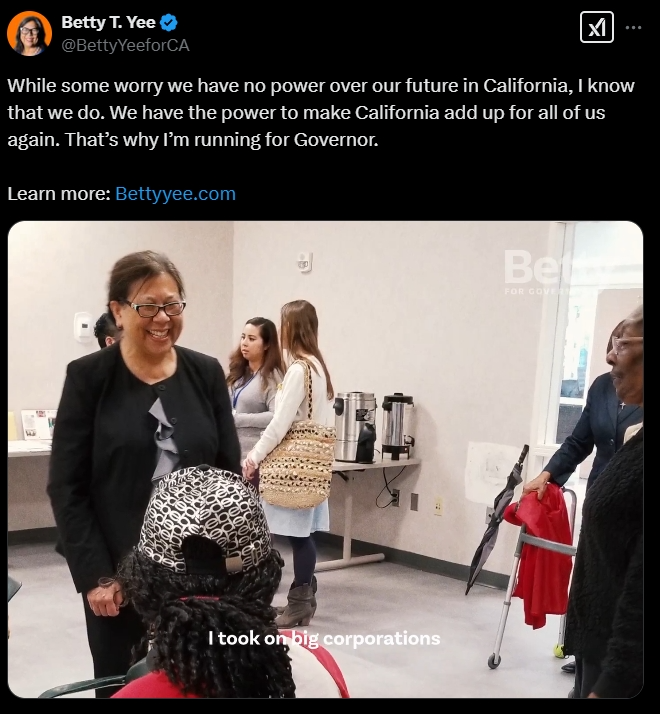Open the three-dot more options menu

click(633, 28)
